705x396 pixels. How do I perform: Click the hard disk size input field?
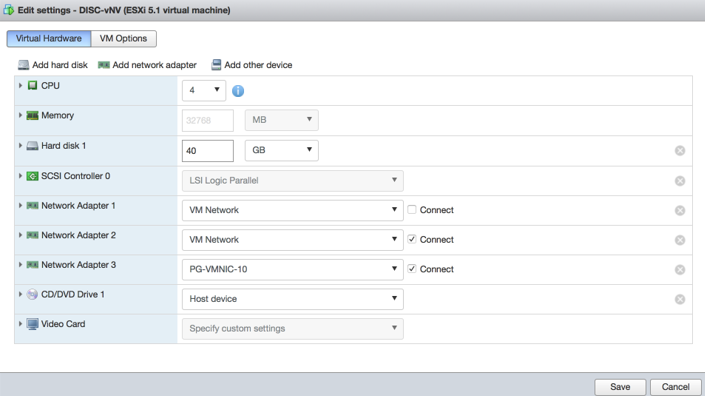[208, 151]
